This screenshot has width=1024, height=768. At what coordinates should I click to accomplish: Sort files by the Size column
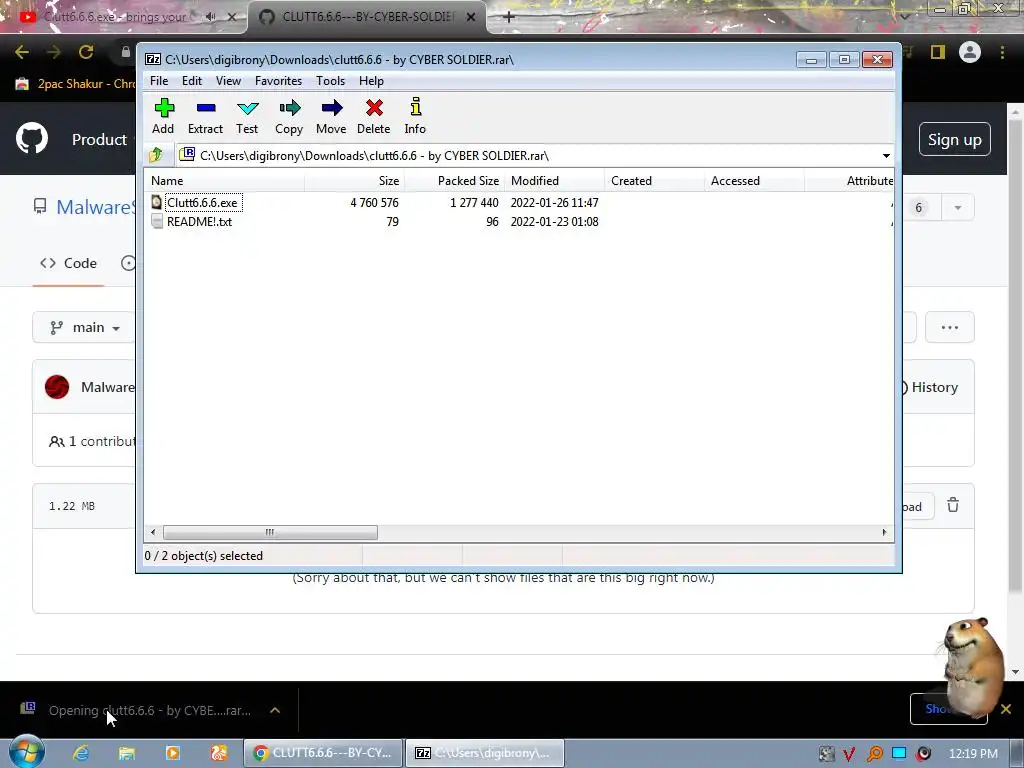(354, 181)
